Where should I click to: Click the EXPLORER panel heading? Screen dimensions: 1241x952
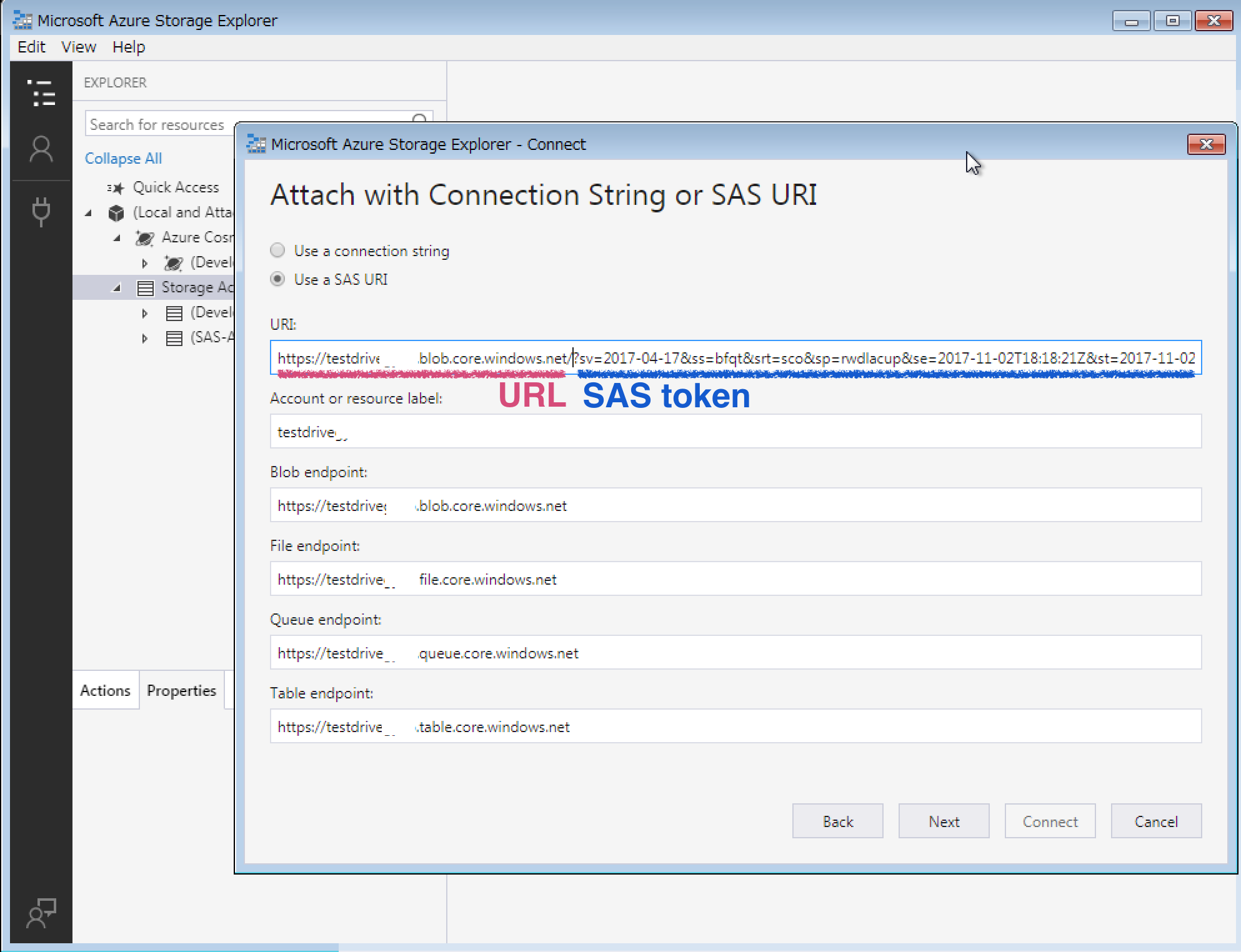[115, 82]
